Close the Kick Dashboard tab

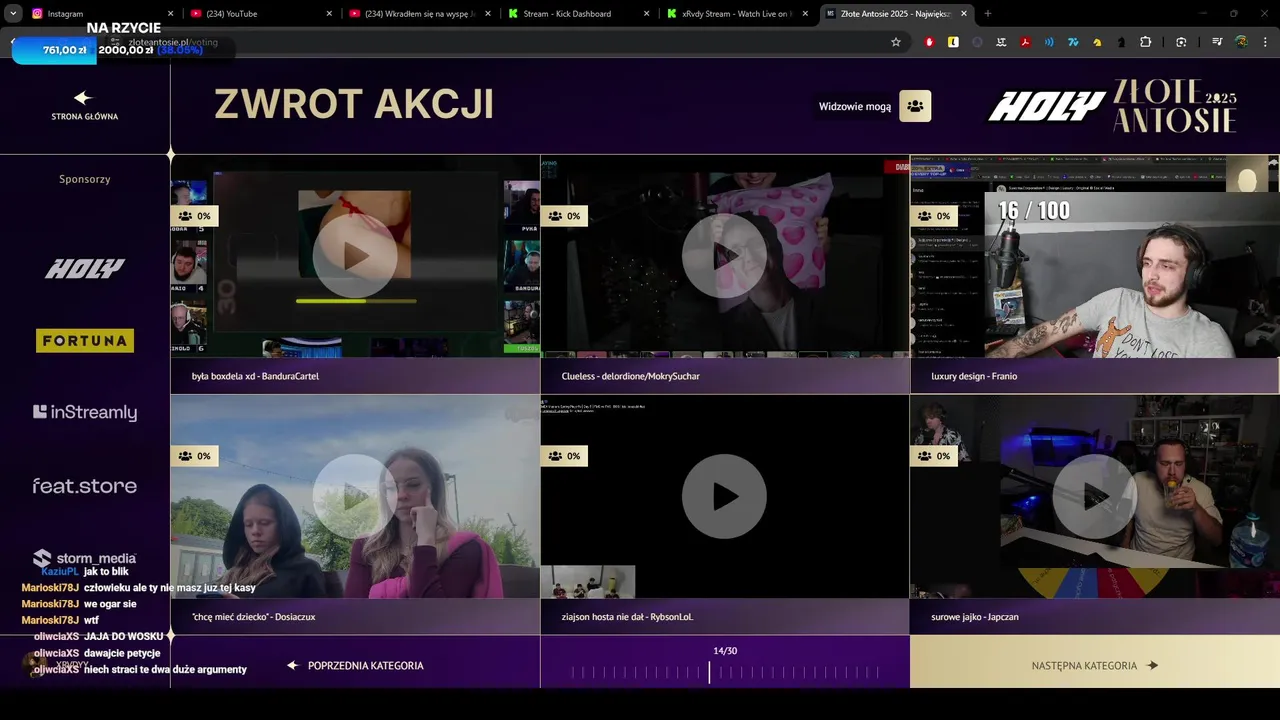(x=646, y=14)
